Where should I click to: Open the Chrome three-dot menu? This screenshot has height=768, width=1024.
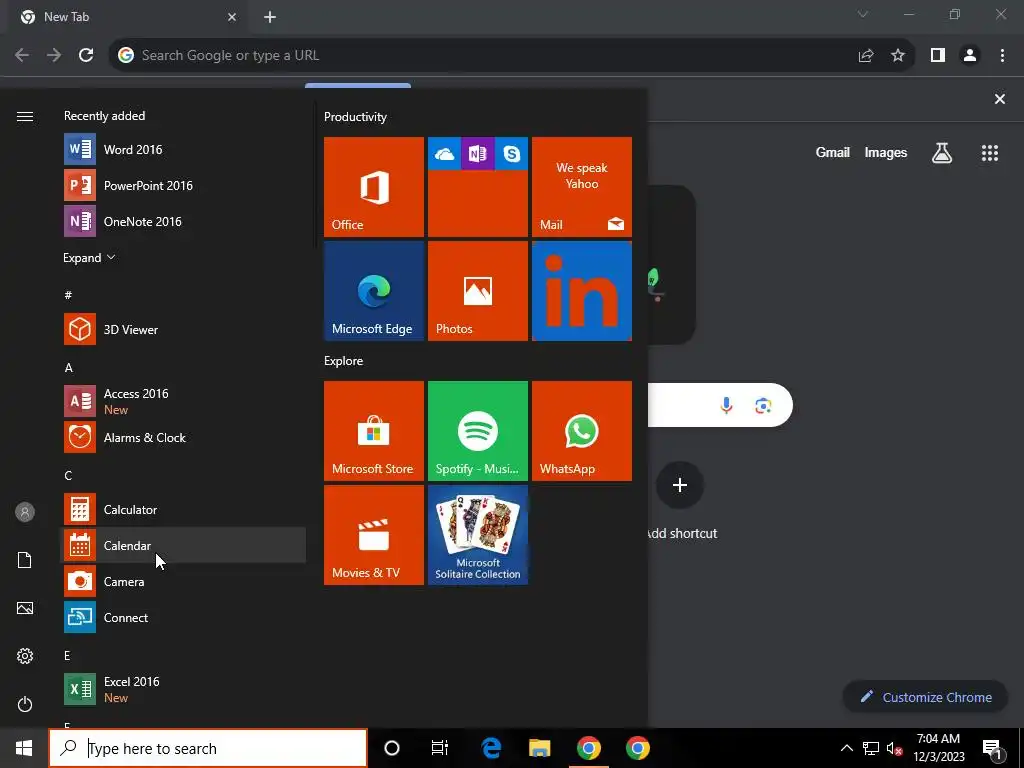(1002, 56)
